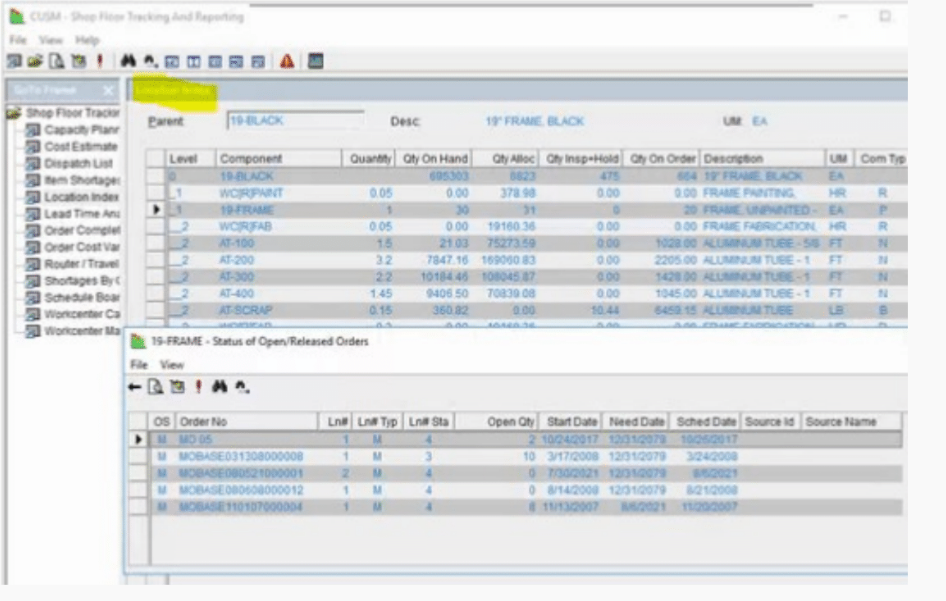This screenshot has height=601, width=946.
Task: Click the back arrow in the 19-FRAME window
Action: pos(135,387)
